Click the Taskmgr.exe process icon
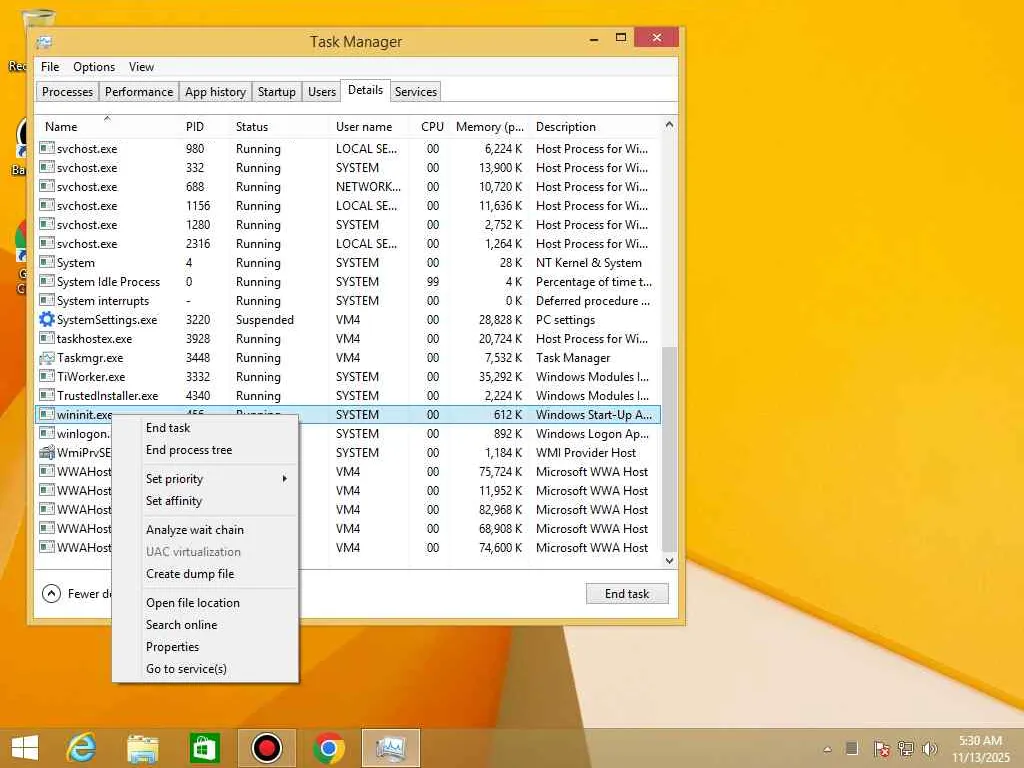The height and width of the screenshot is (768, 1024). click(x=46, y=358)
